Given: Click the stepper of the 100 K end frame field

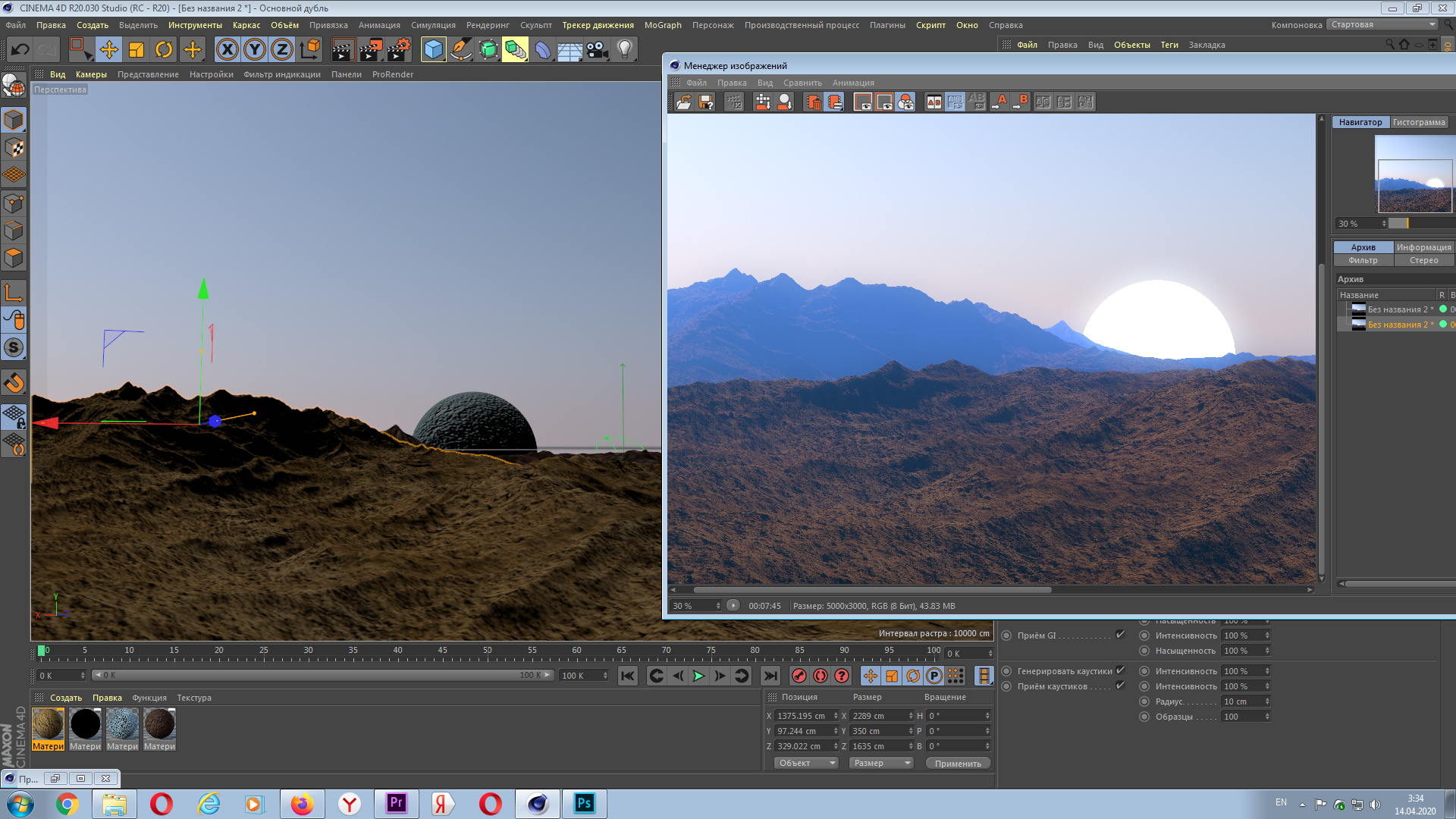Looking at the screenshot, I should (605, 676).
